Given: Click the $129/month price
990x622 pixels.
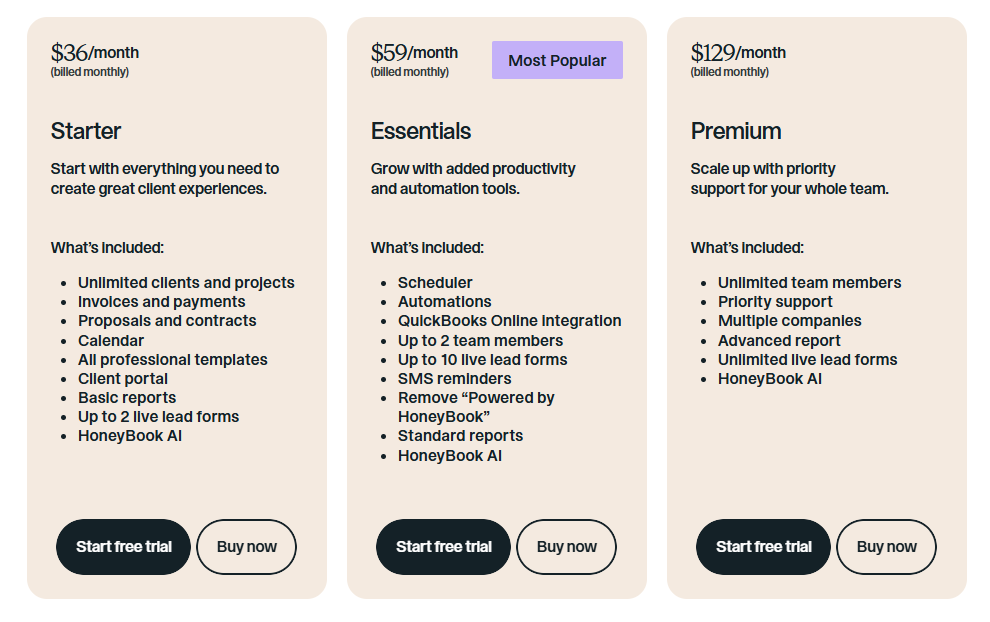Looking at the screenshot, I should pos(738,52).
